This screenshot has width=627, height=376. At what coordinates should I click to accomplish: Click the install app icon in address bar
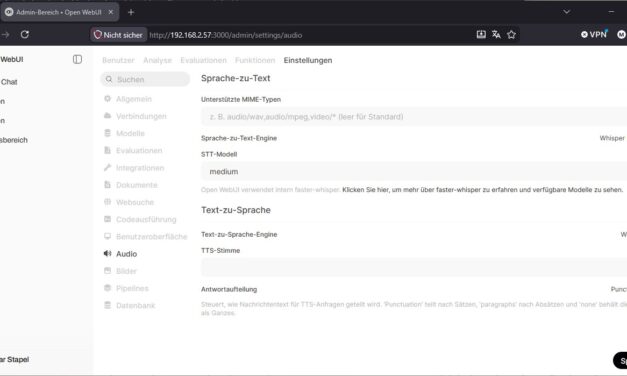tap(481, 34)
